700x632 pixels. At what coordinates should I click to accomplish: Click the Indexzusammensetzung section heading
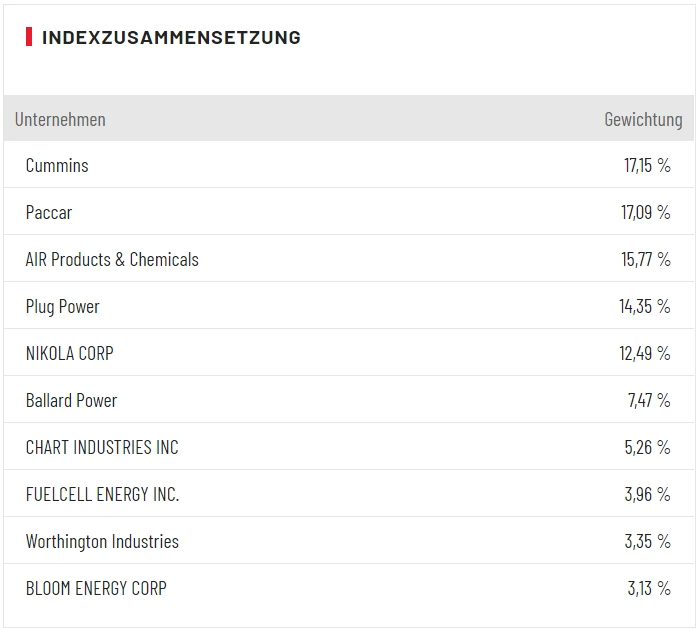[x=171, y=38]
